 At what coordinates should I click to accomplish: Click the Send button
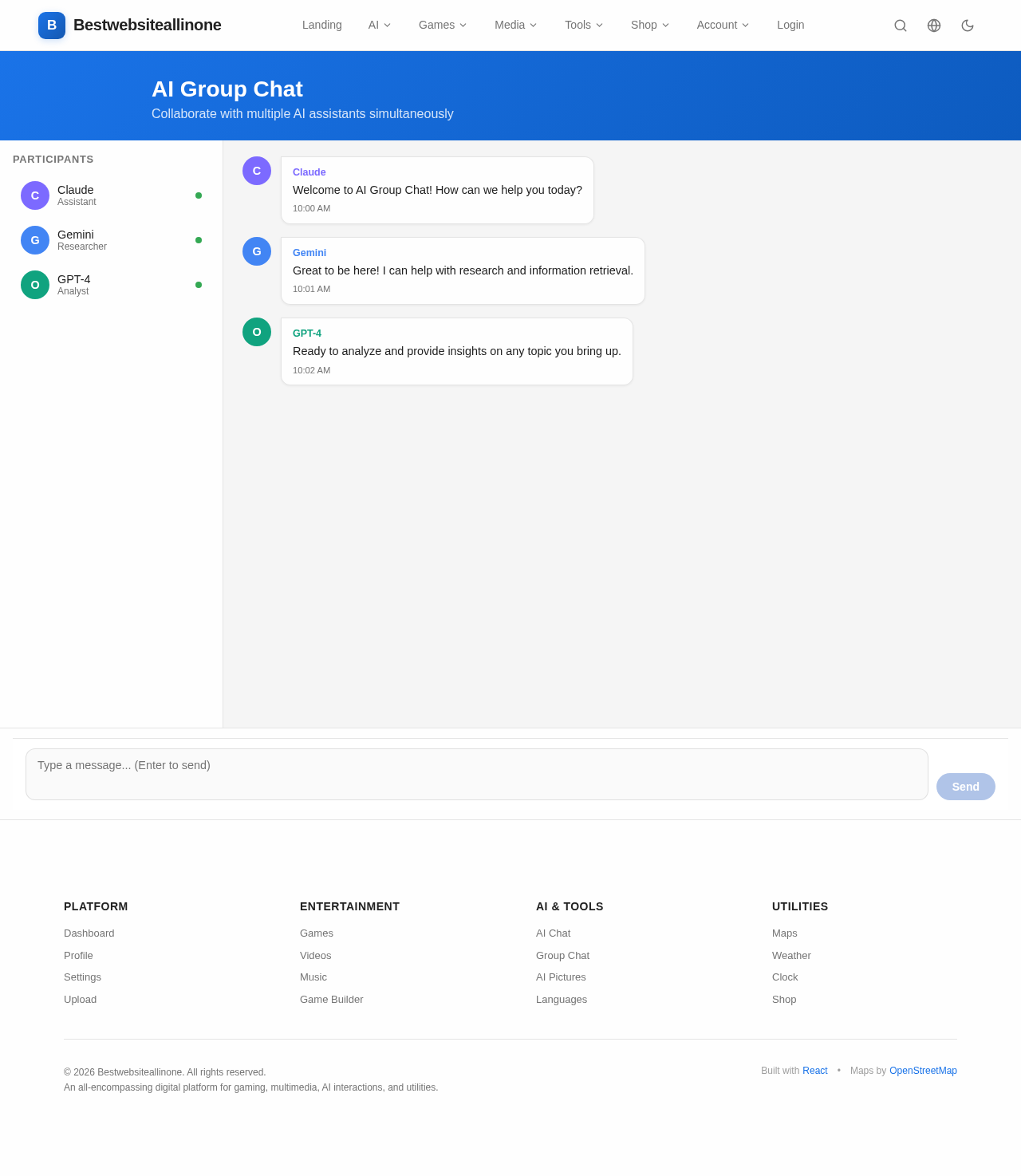pos(966,787)
